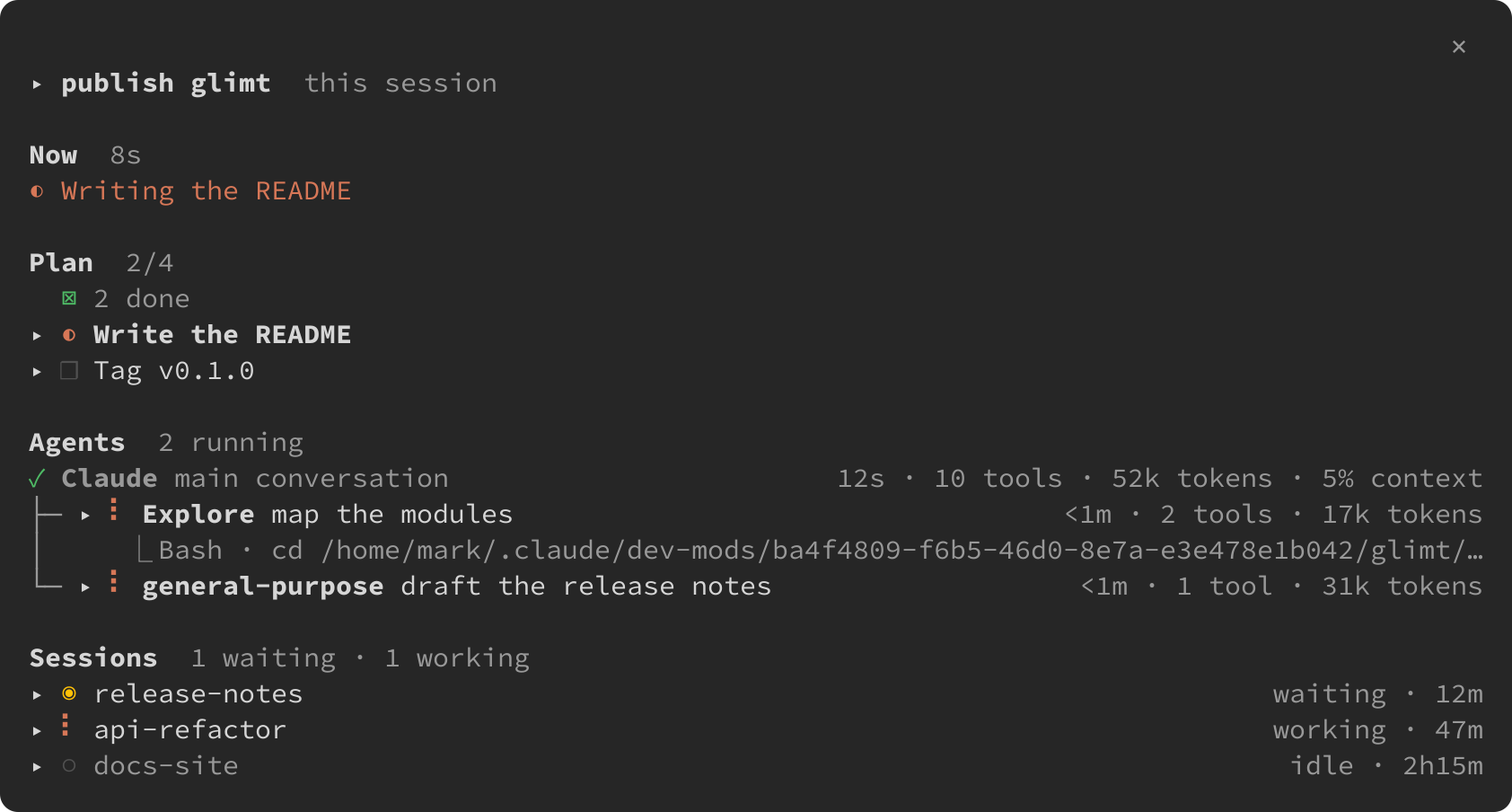Open the Bash cd command line
The width and height of the screenshot is (1512, 812).
click(x=812, y=550)
